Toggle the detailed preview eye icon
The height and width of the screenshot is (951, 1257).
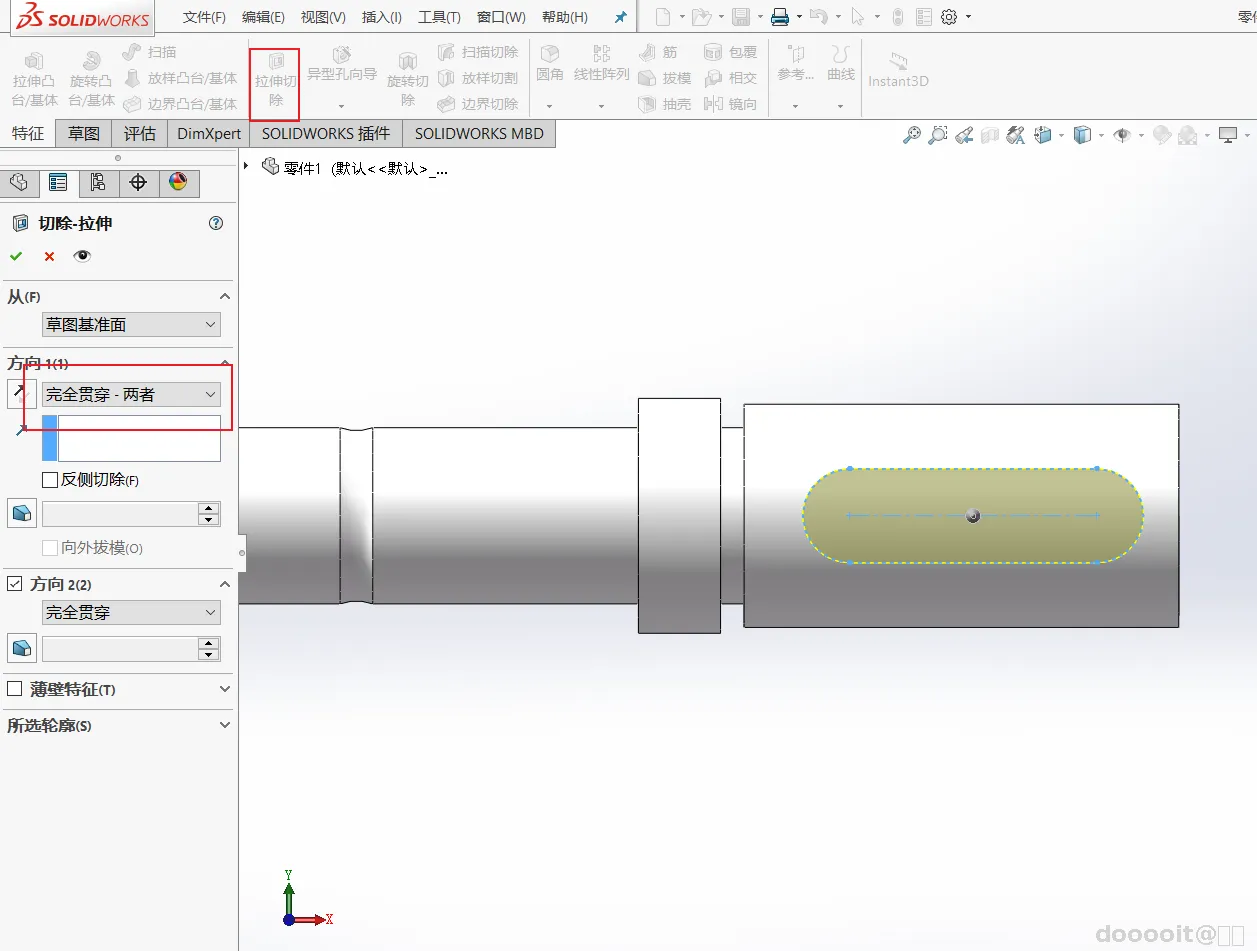tap(82, 256)
